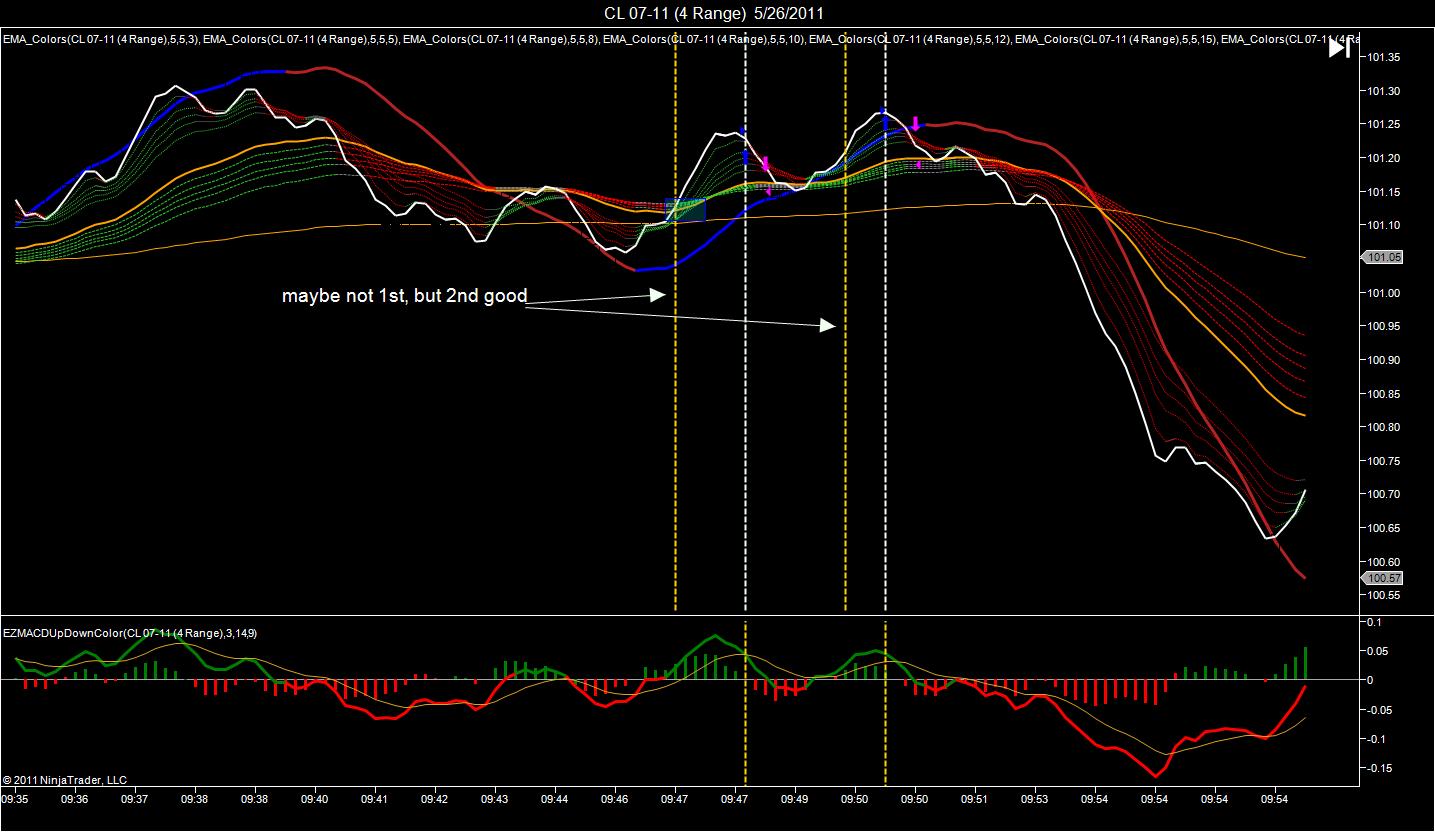Screen dimensions: 1435x832
Task: Click the 09:42 time axis label
Action: (x=435, y=800)
